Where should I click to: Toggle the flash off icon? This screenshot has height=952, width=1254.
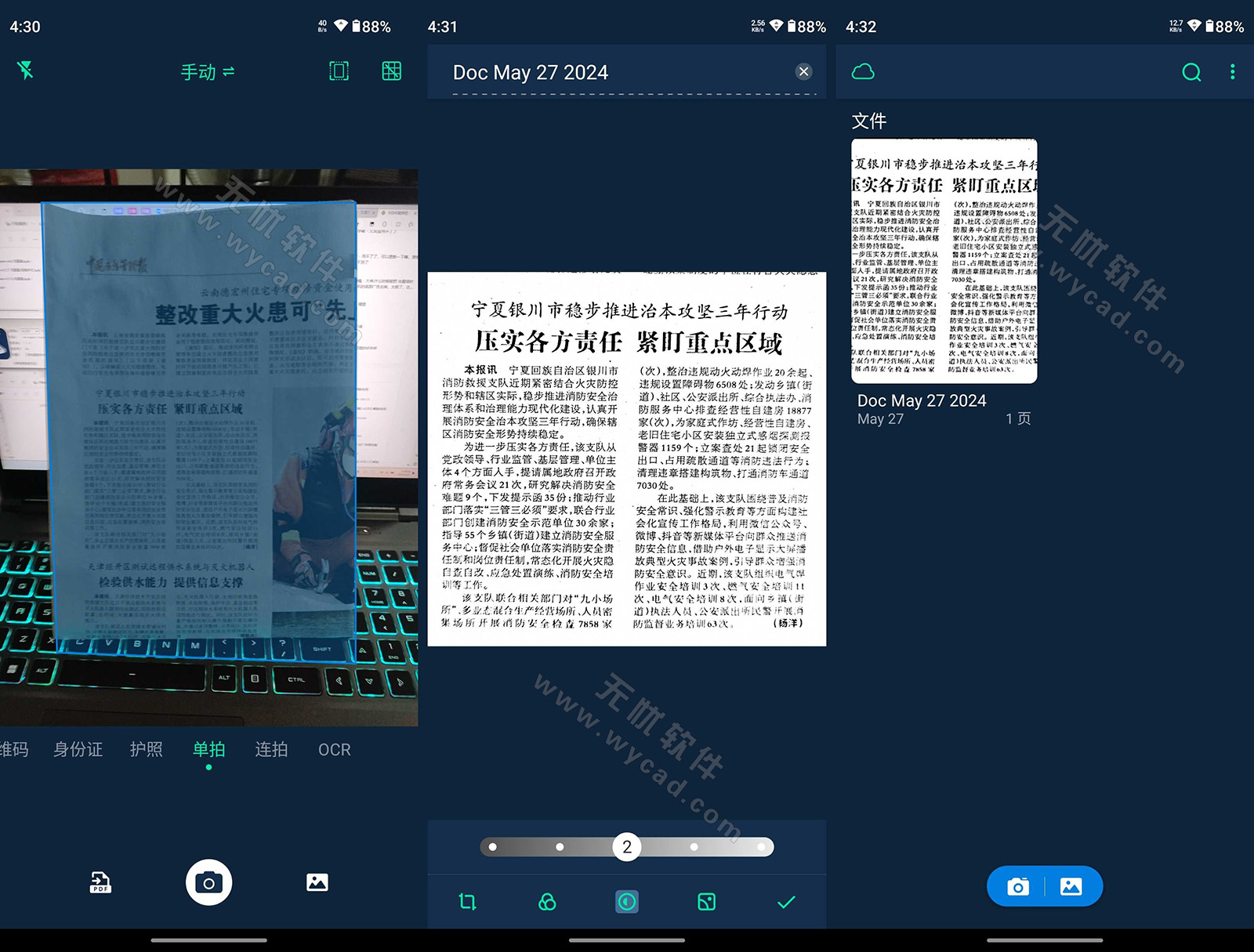pyautogui.click(x=26, y=71)
